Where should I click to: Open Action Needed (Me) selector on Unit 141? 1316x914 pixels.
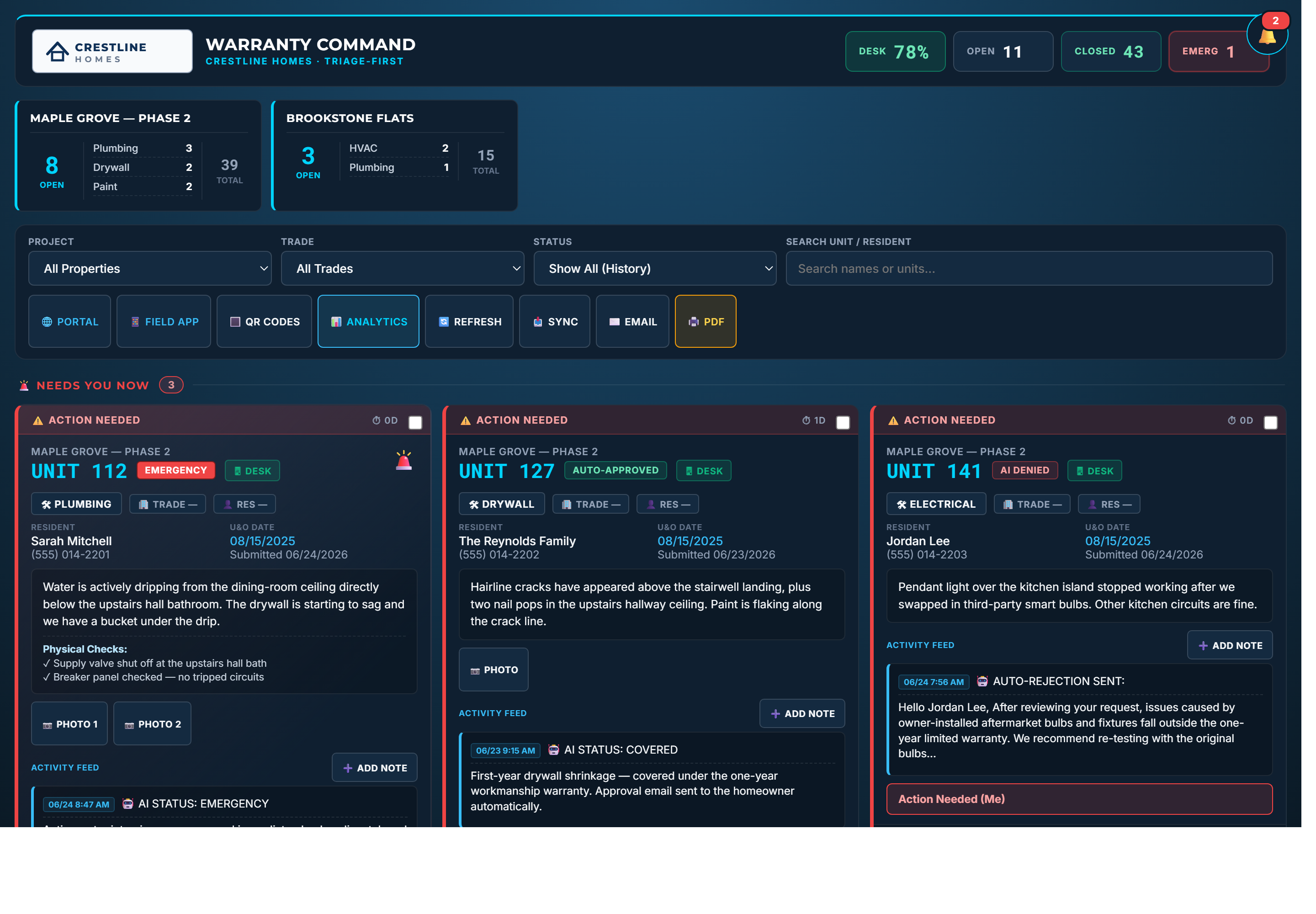pyautogui.click(x=1079, y=799)
